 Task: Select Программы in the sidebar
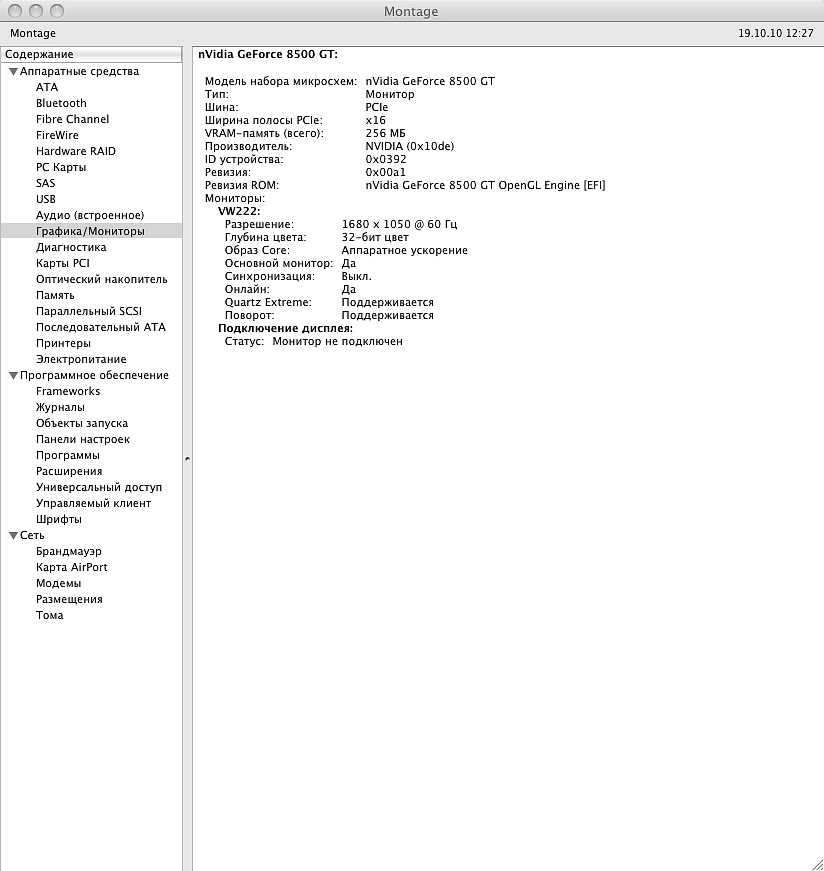coord(68,455)
